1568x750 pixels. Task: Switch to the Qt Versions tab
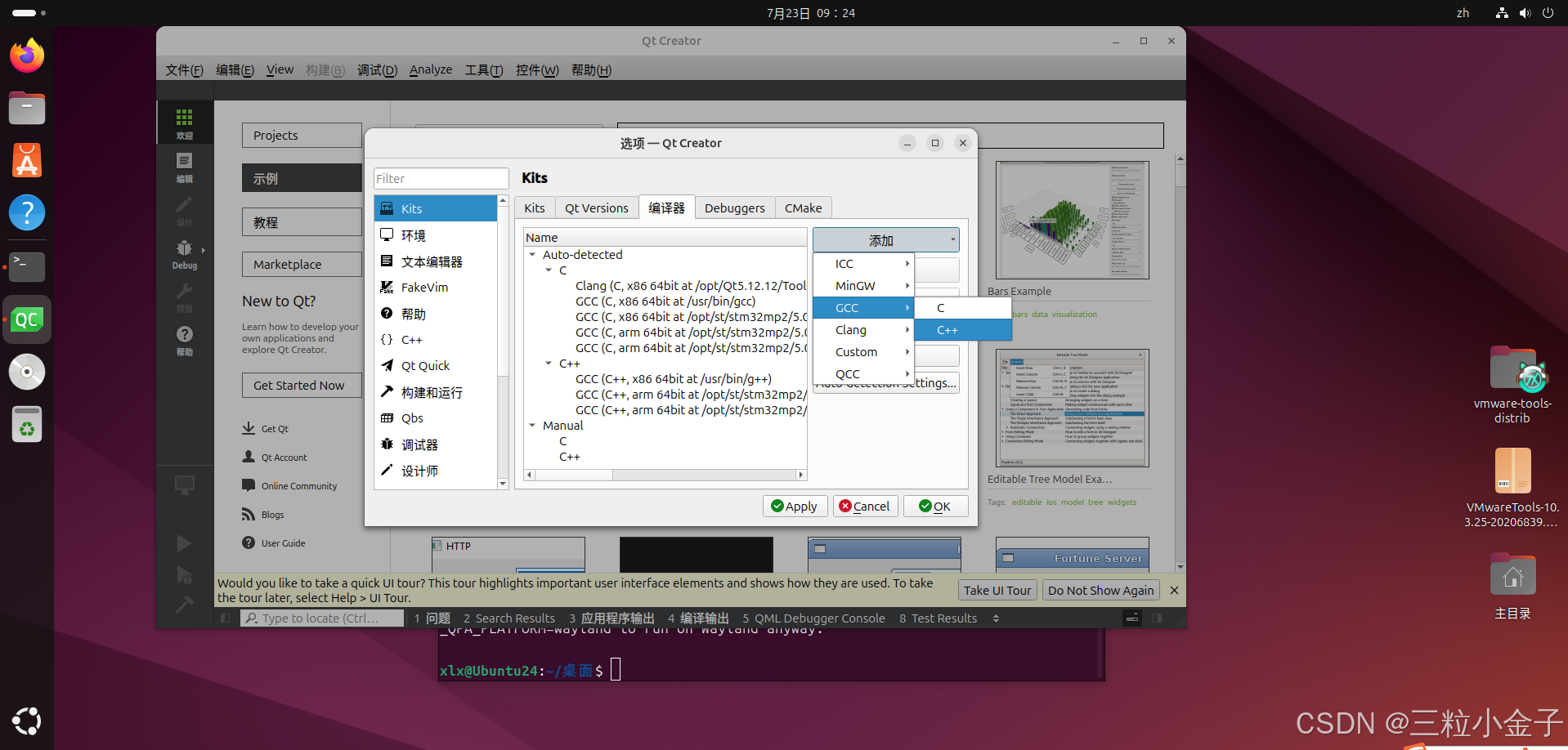[x=597, y=208]
